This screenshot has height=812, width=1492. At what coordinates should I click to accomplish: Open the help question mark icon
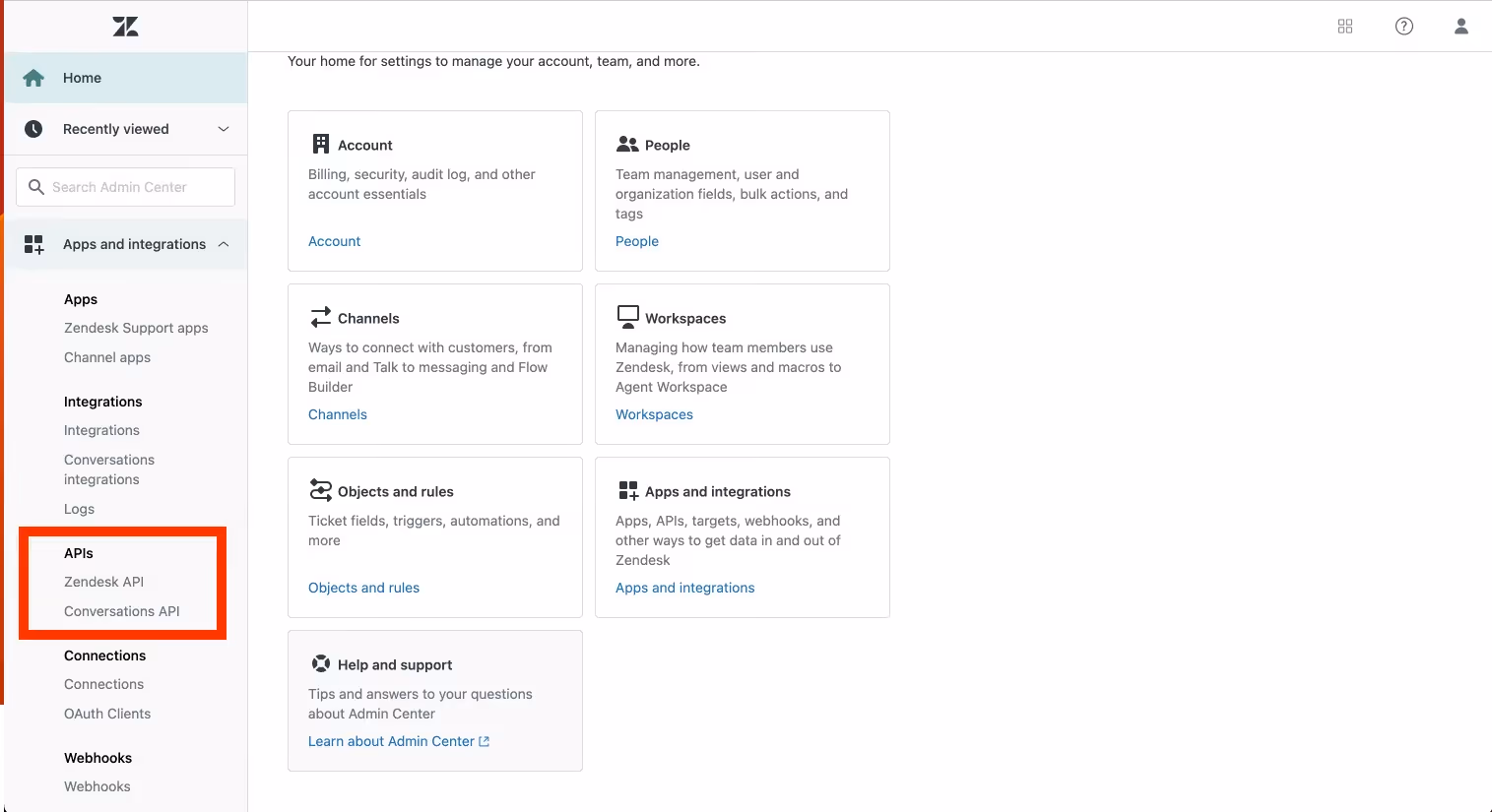(x=1404, y=27)
